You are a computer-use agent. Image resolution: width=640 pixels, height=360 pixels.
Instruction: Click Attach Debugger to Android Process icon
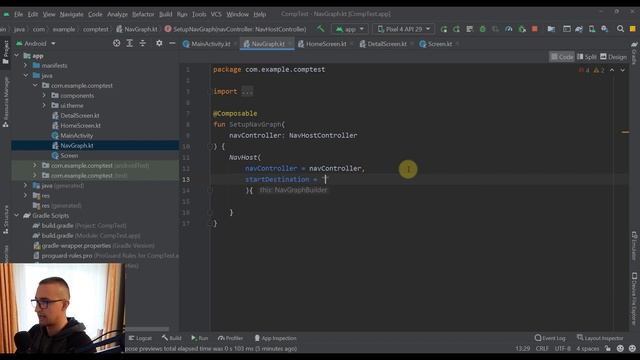click(x=522, y=29)
